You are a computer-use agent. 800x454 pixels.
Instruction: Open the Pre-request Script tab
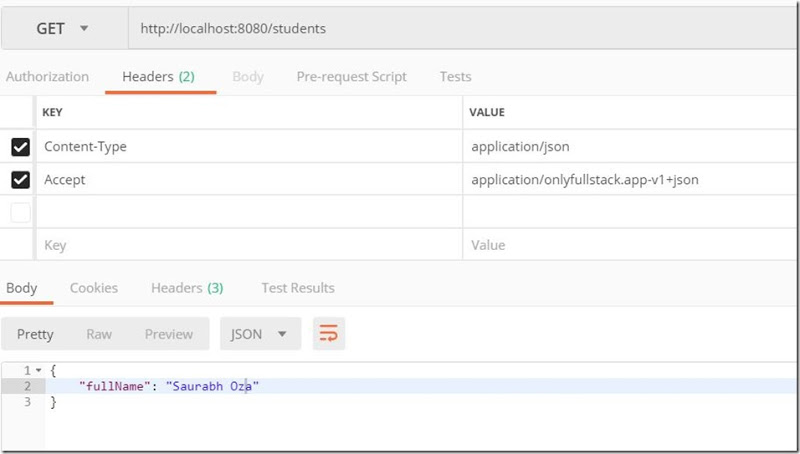tap(352, 77)
